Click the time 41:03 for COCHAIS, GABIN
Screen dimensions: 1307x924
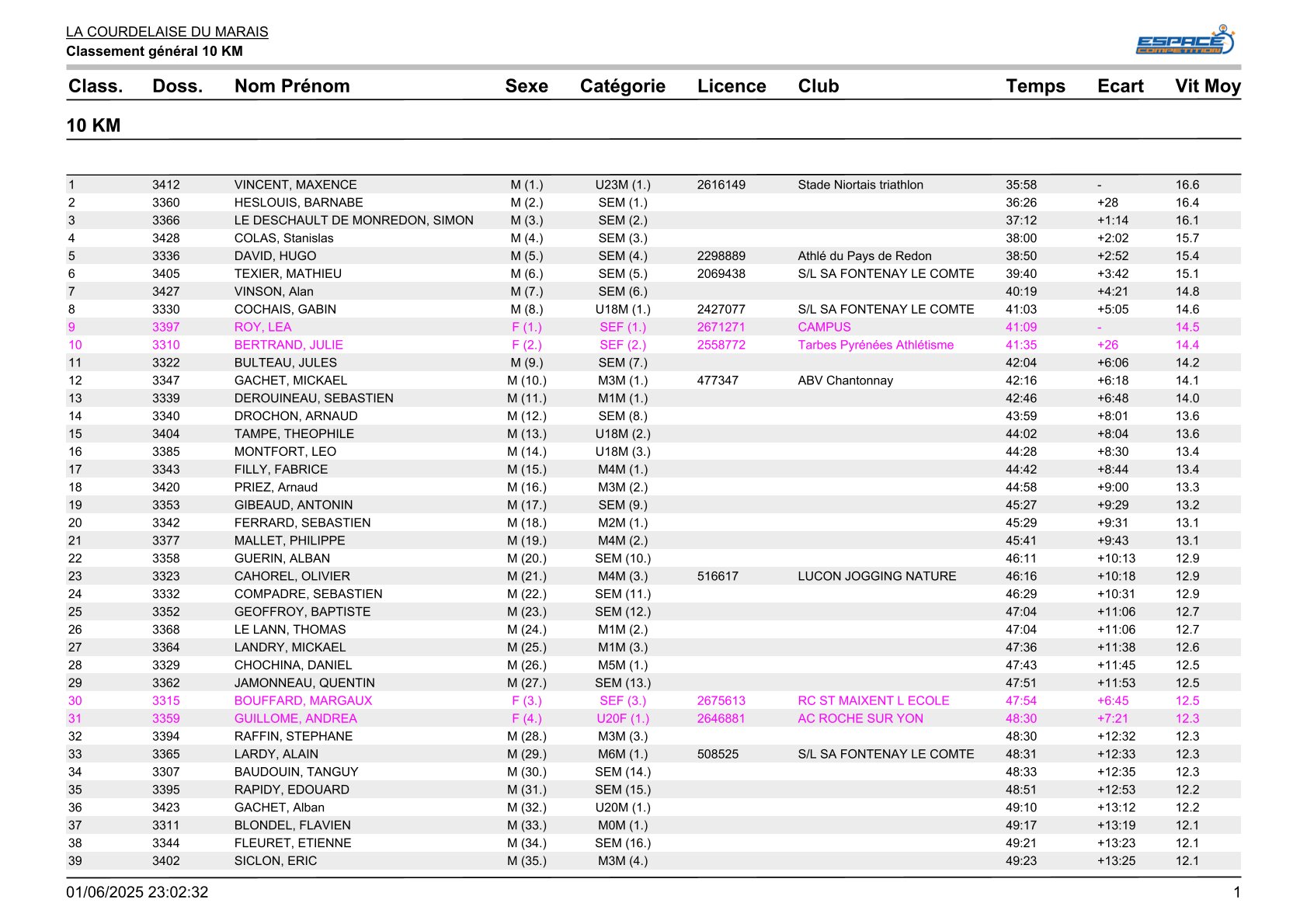pos(1021,310)
